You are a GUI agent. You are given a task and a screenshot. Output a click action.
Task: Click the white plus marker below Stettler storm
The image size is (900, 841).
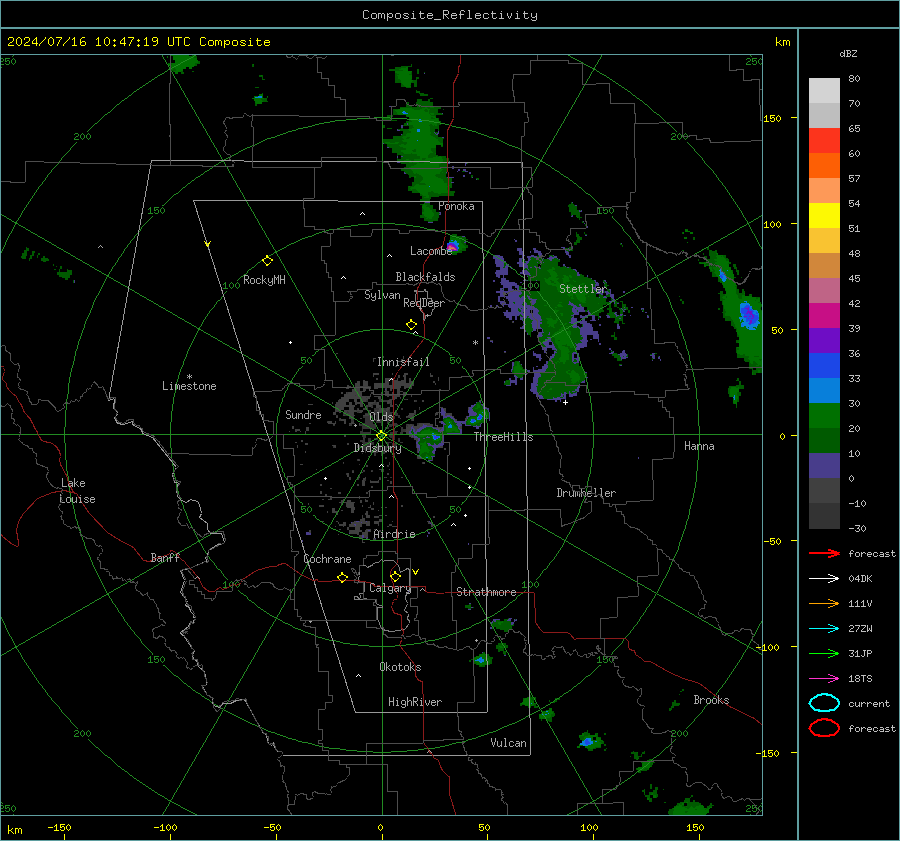click(565, 402)
